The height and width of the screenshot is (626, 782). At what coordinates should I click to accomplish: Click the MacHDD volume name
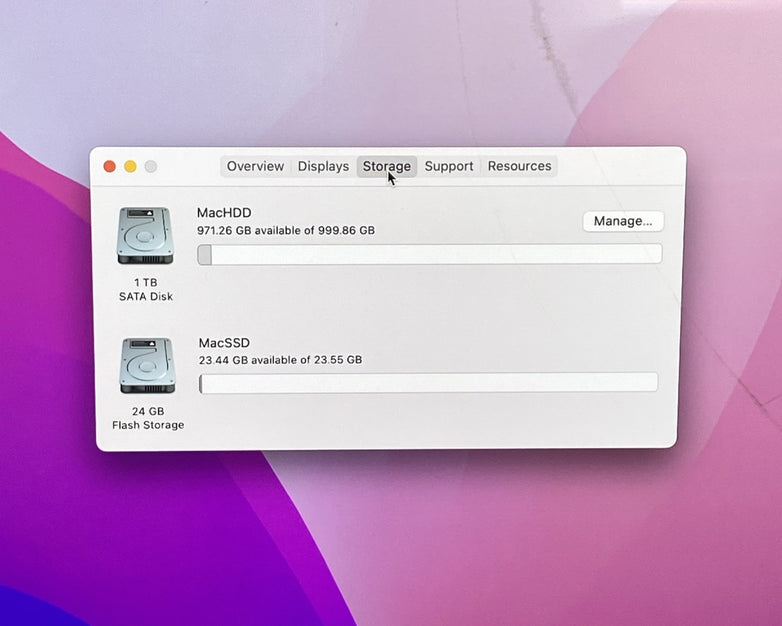point(224,213)
